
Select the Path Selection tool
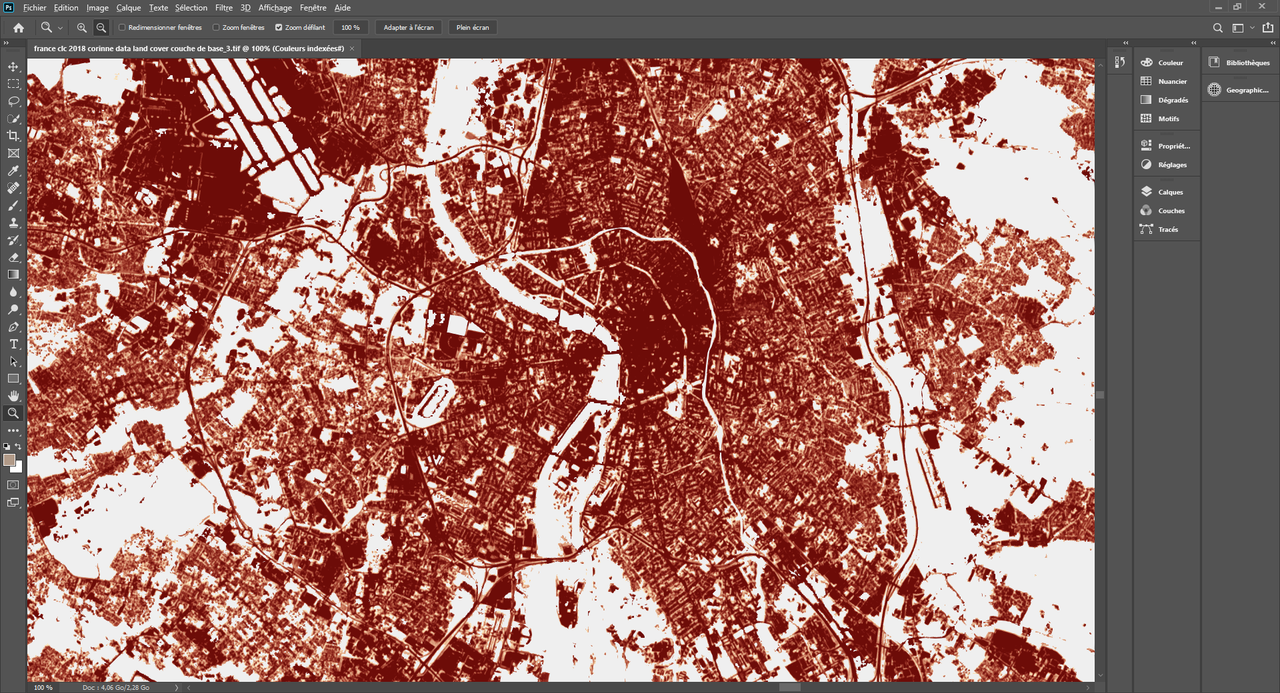[x=13, y=361]
